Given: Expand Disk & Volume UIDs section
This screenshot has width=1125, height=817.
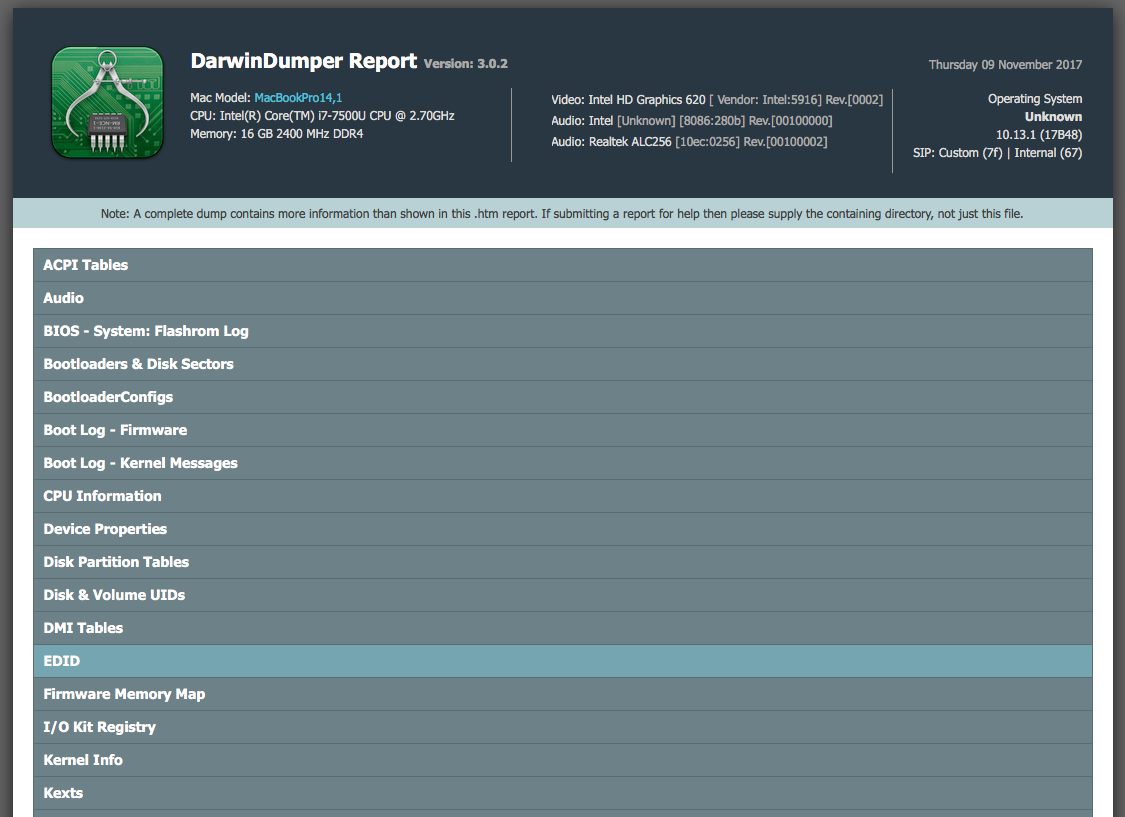Looking at the screenshot, I should pos(114,595).
